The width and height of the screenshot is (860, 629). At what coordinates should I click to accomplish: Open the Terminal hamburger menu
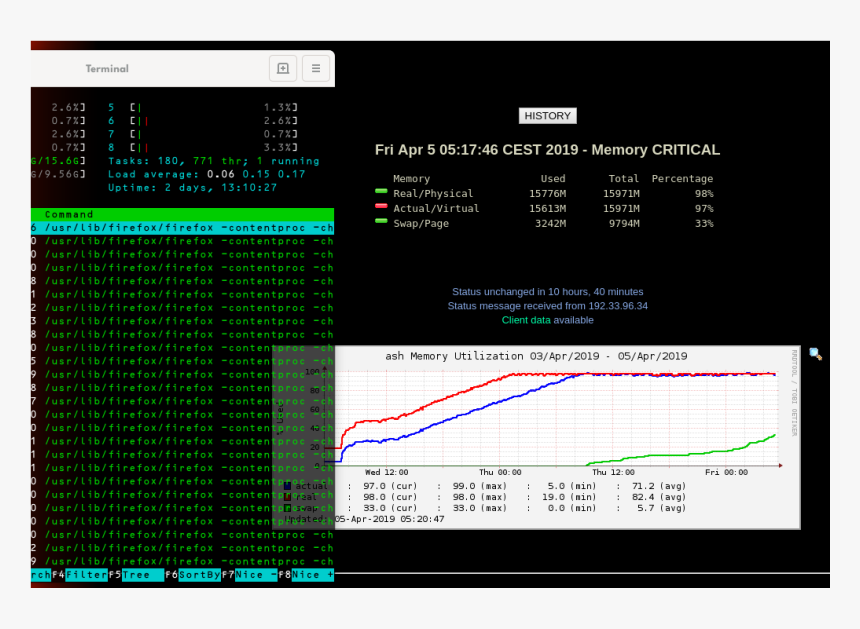[x=316, y=69]
